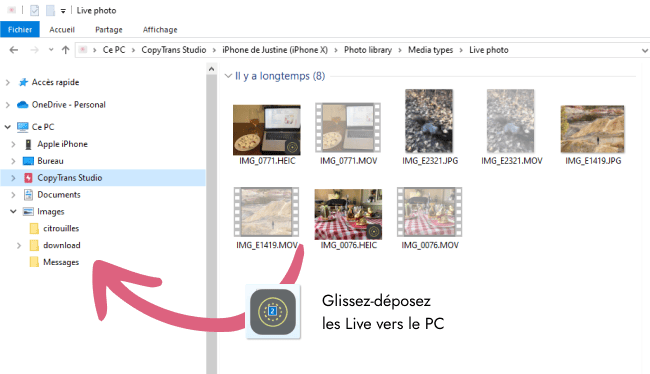
Task: Click the CopyTrans Studio red icon
Action: pos(28,178)
